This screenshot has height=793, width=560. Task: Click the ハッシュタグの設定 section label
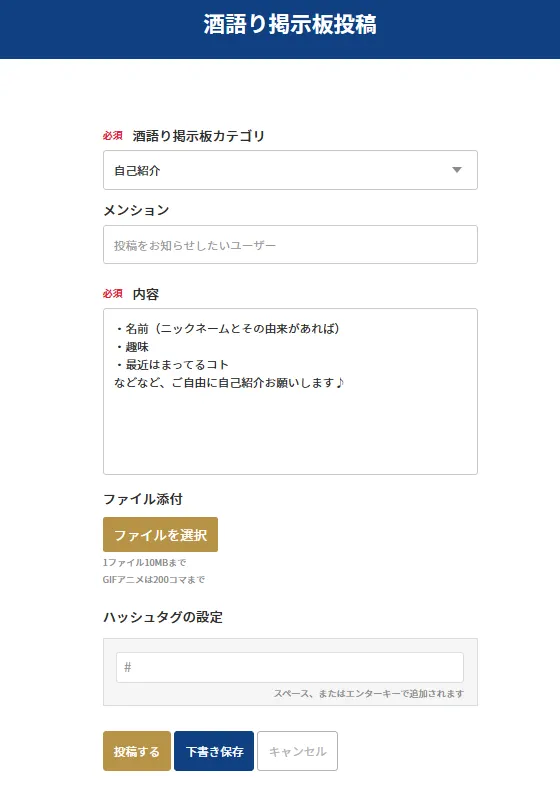(163, 617)
